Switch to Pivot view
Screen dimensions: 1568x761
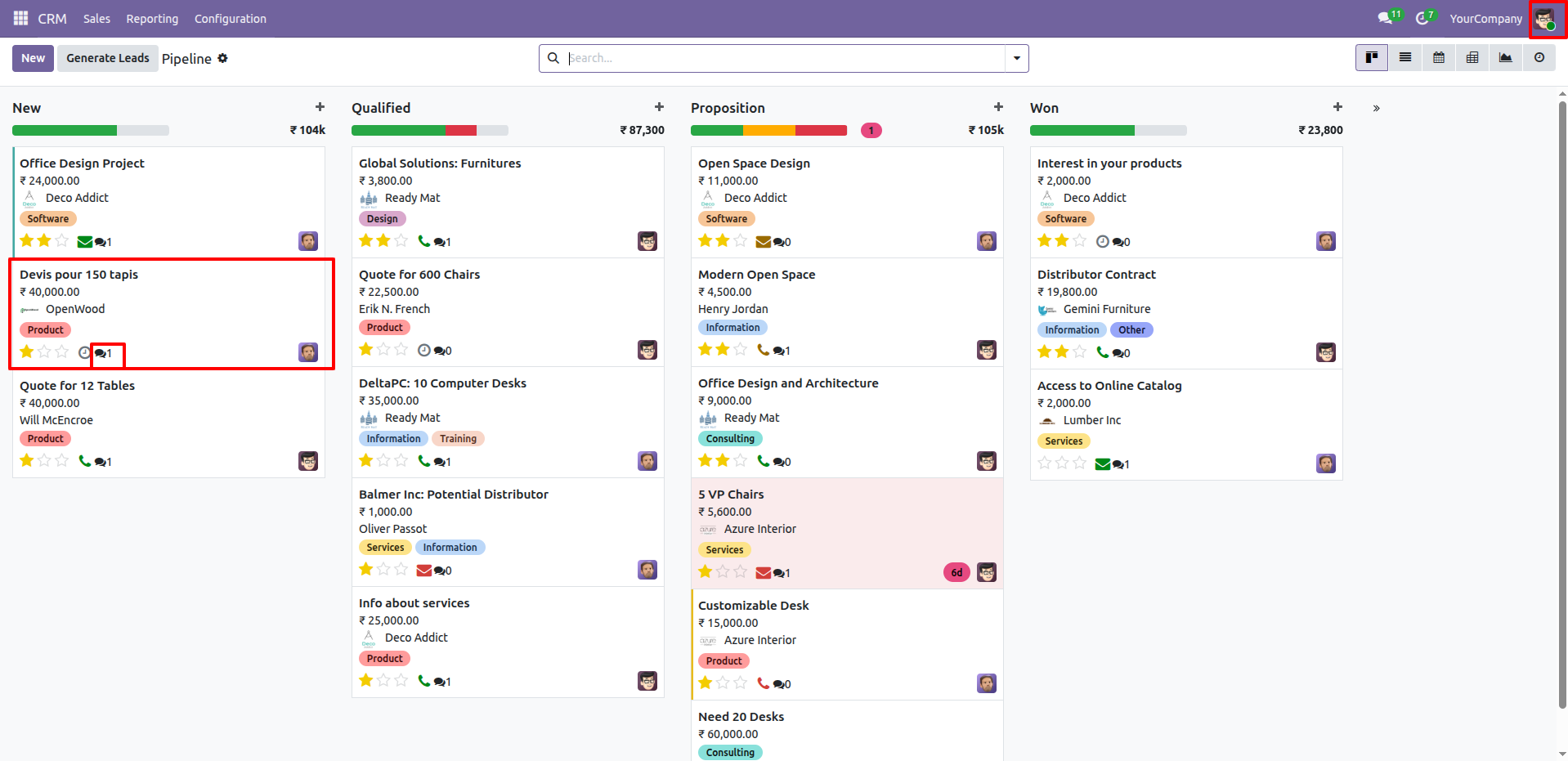point(1472,58)
